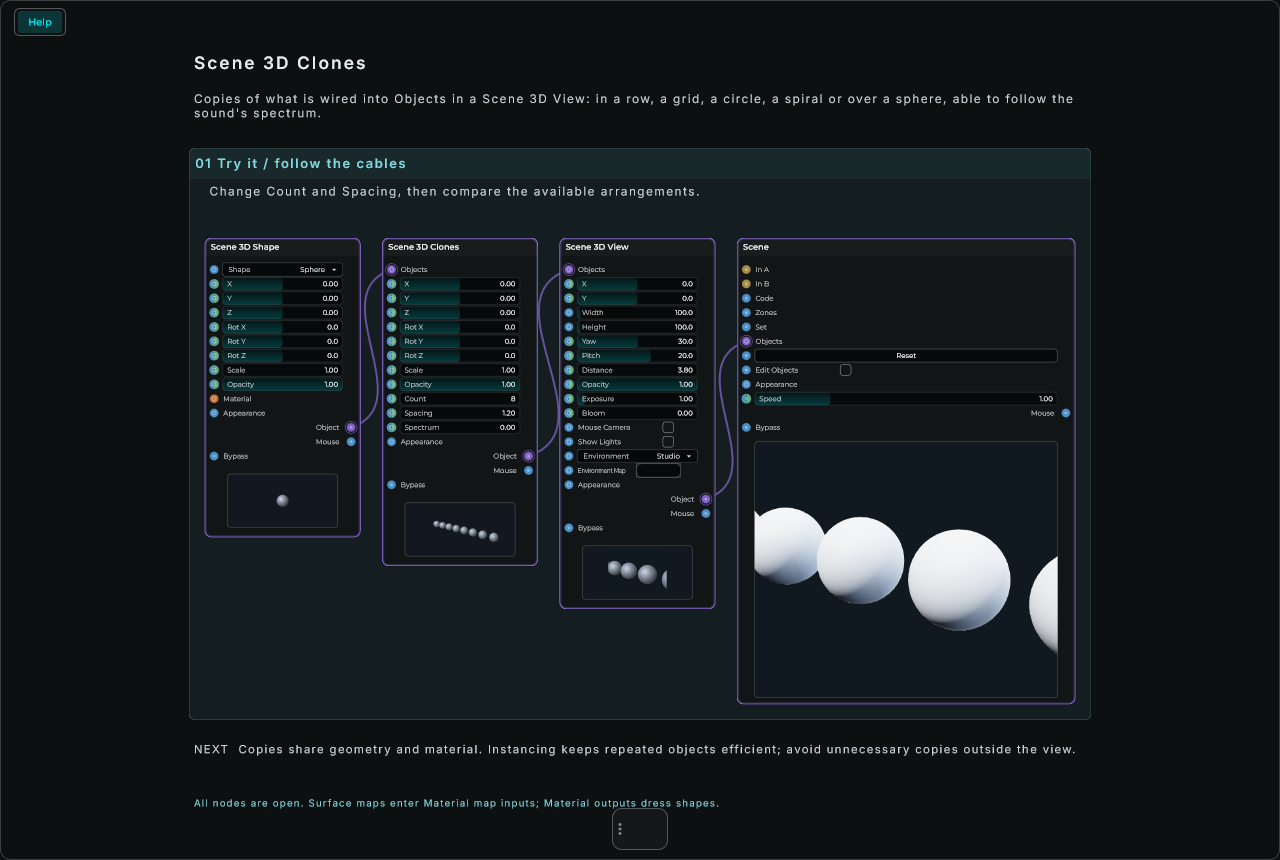Click the Zones input port on Scene node
This screenshot has height=860, width=1280.
[x=746, y=313]
